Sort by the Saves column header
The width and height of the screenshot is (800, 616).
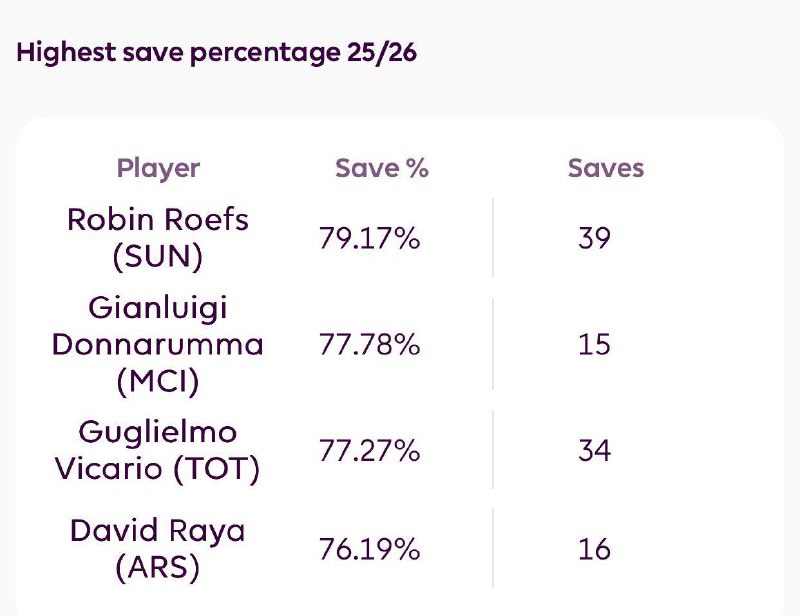[x=605, y=168]
